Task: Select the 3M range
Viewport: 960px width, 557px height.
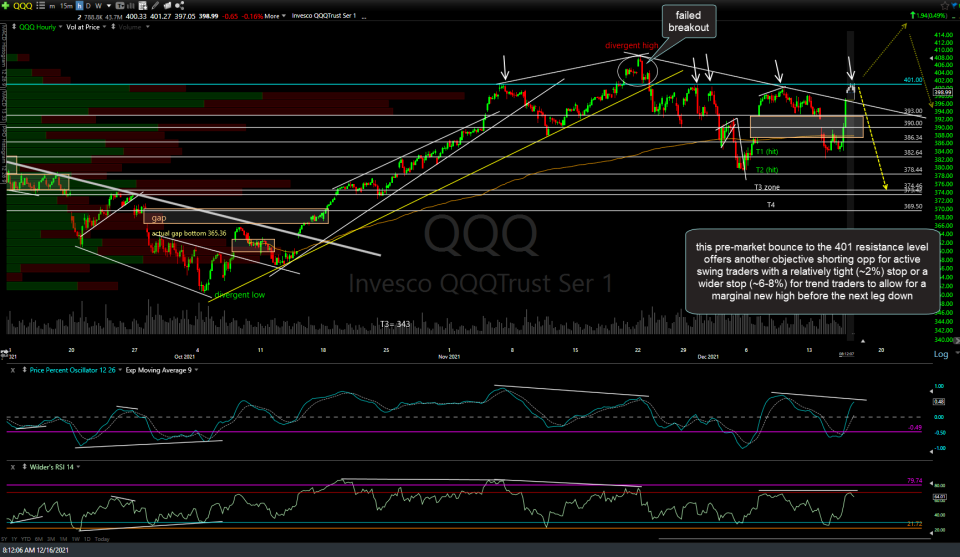Action: [x=51, y=539]
